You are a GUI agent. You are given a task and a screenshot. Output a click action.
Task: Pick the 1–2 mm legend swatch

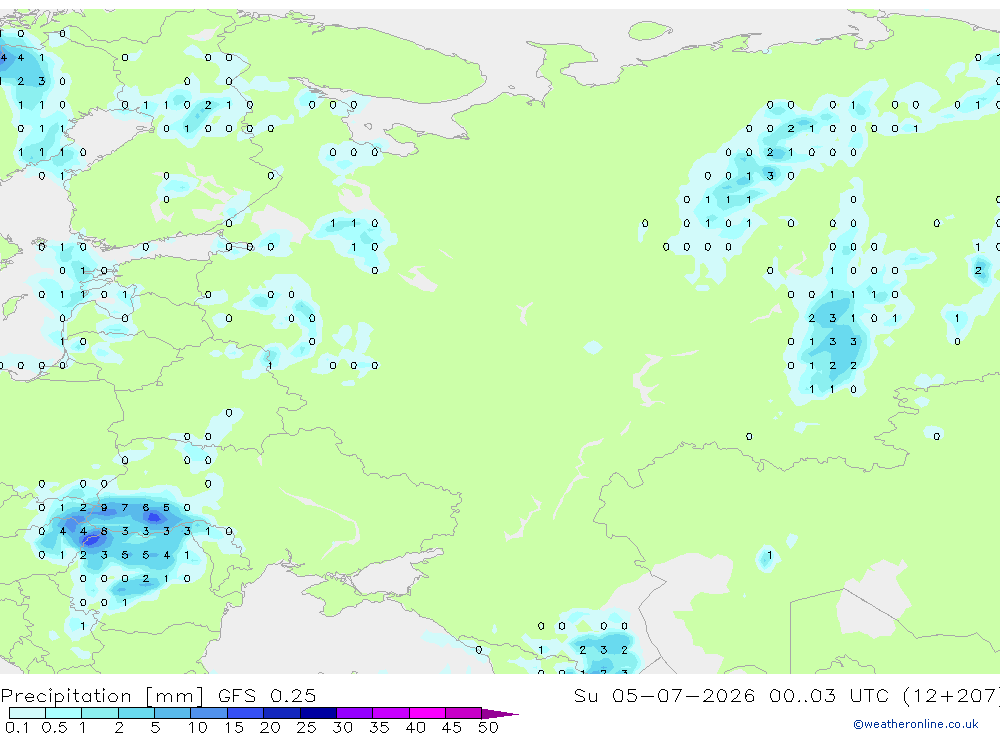(100, 713)
